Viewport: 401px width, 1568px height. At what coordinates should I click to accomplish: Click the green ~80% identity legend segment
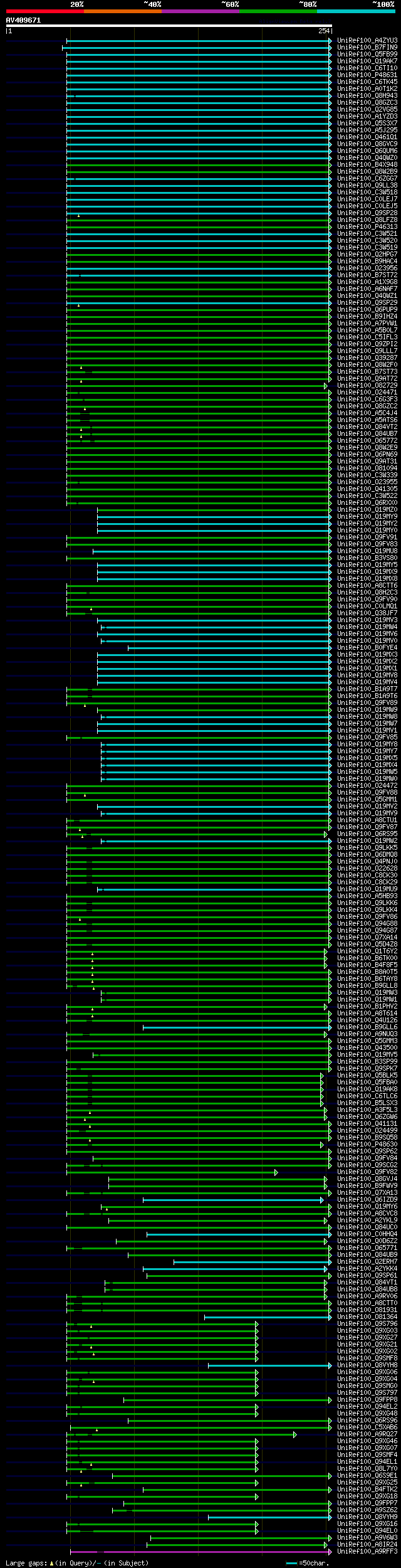(x=278, y=11)
